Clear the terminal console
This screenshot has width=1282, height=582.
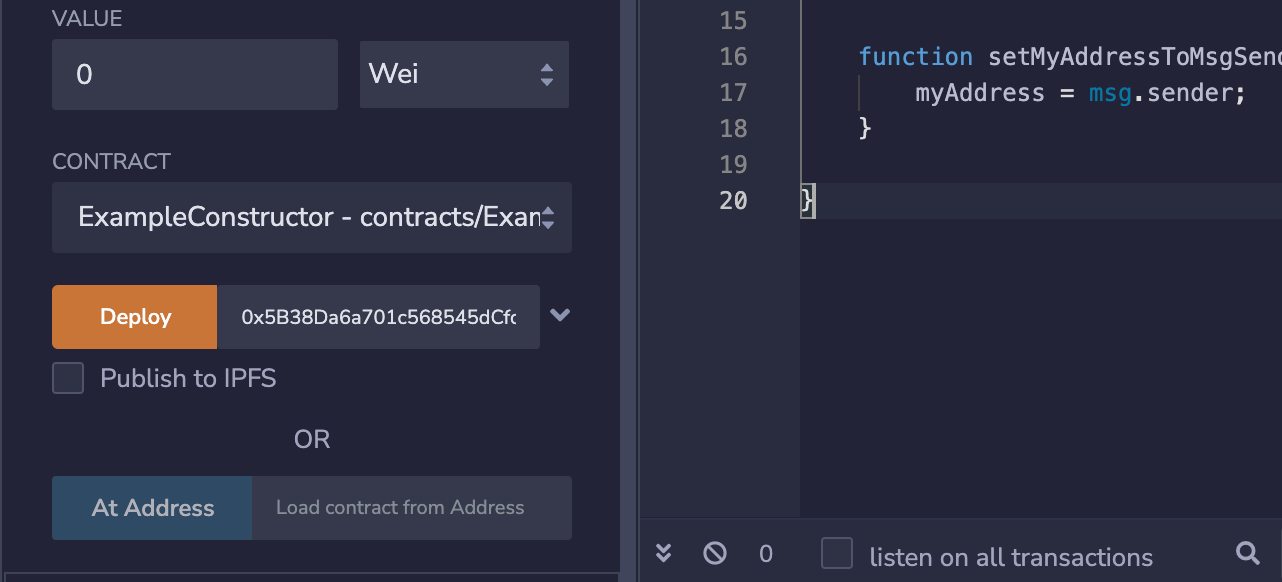point(714,553)
